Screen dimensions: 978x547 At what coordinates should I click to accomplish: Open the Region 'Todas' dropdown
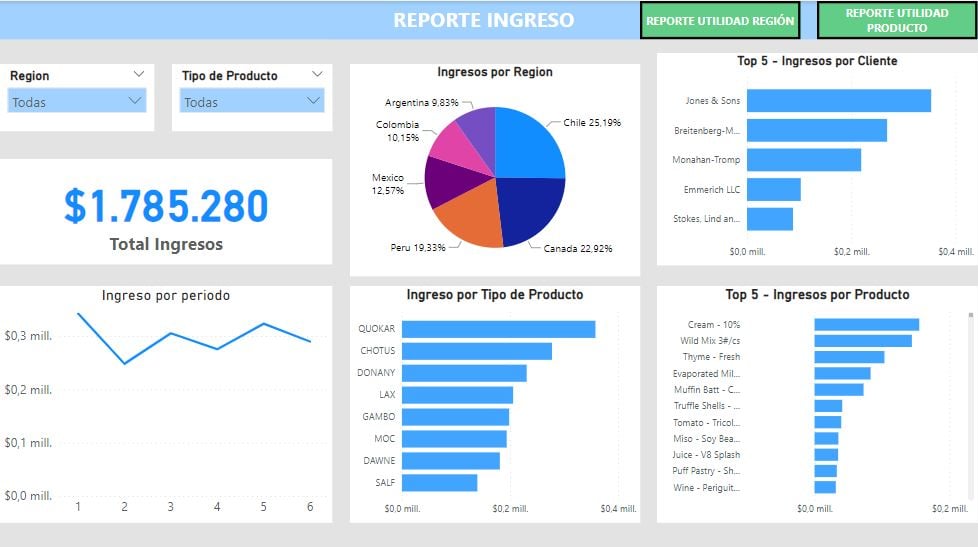77,101
